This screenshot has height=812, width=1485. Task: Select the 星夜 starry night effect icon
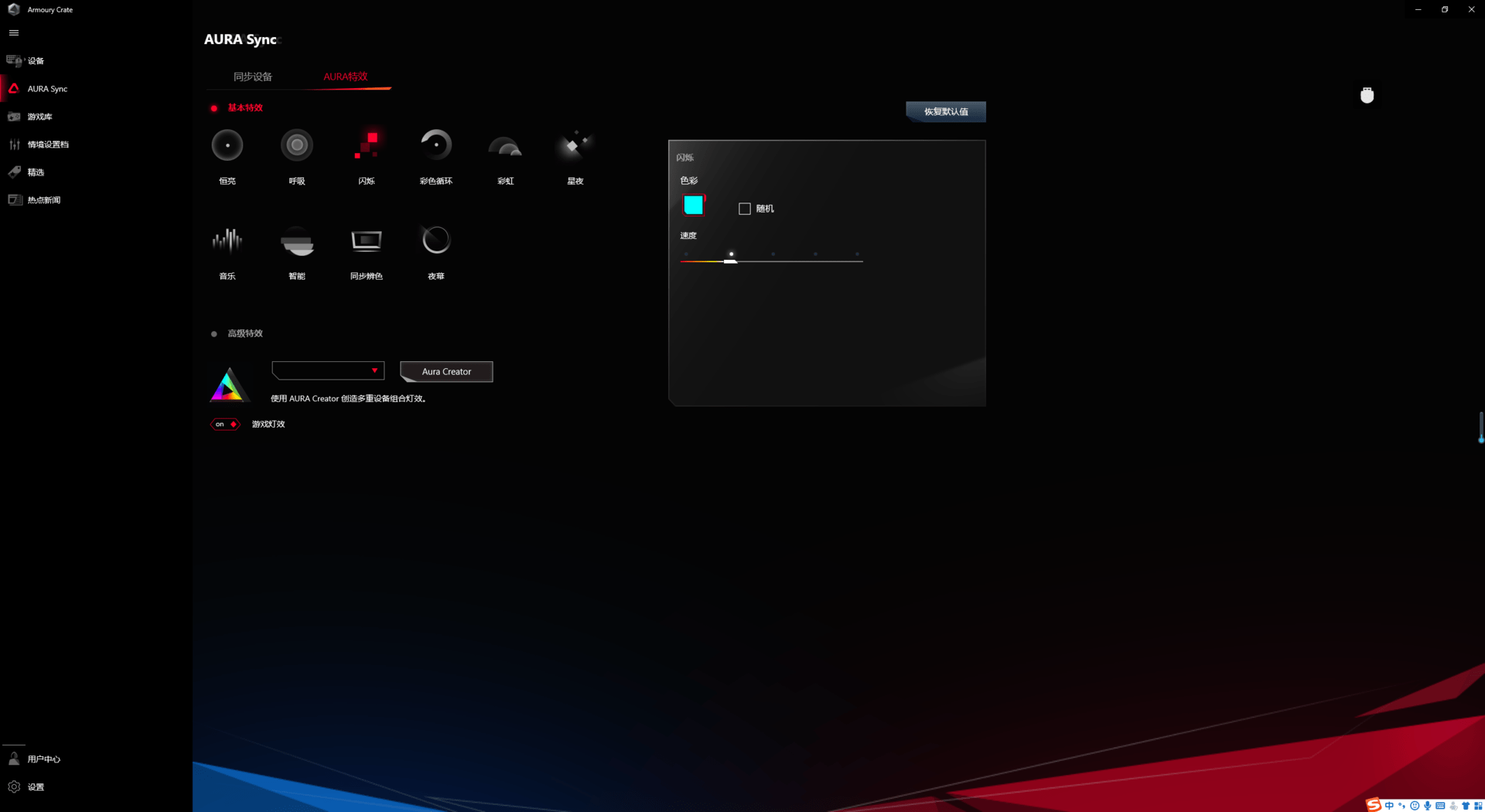tap(575, 145)
